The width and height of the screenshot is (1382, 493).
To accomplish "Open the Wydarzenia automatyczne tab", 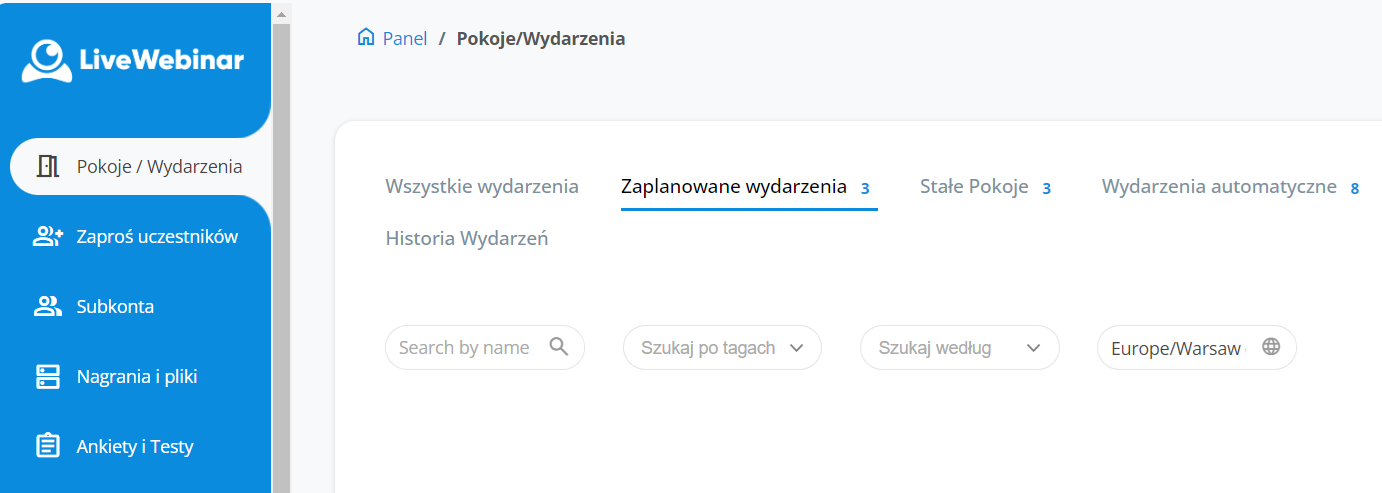I will point(1219,187).
